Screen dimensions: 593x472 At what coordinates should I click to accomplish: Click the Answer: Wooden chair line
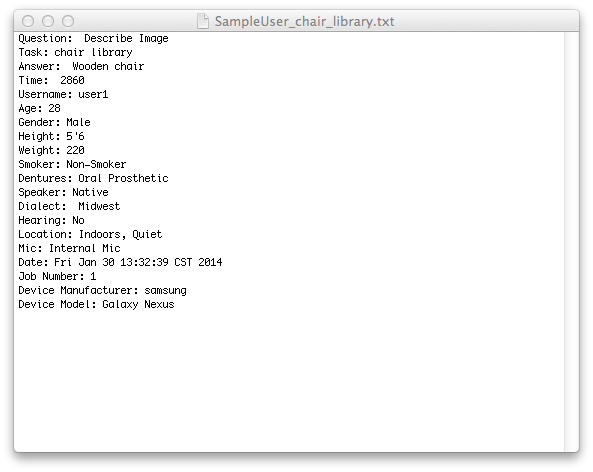click(x=81, y=67)
